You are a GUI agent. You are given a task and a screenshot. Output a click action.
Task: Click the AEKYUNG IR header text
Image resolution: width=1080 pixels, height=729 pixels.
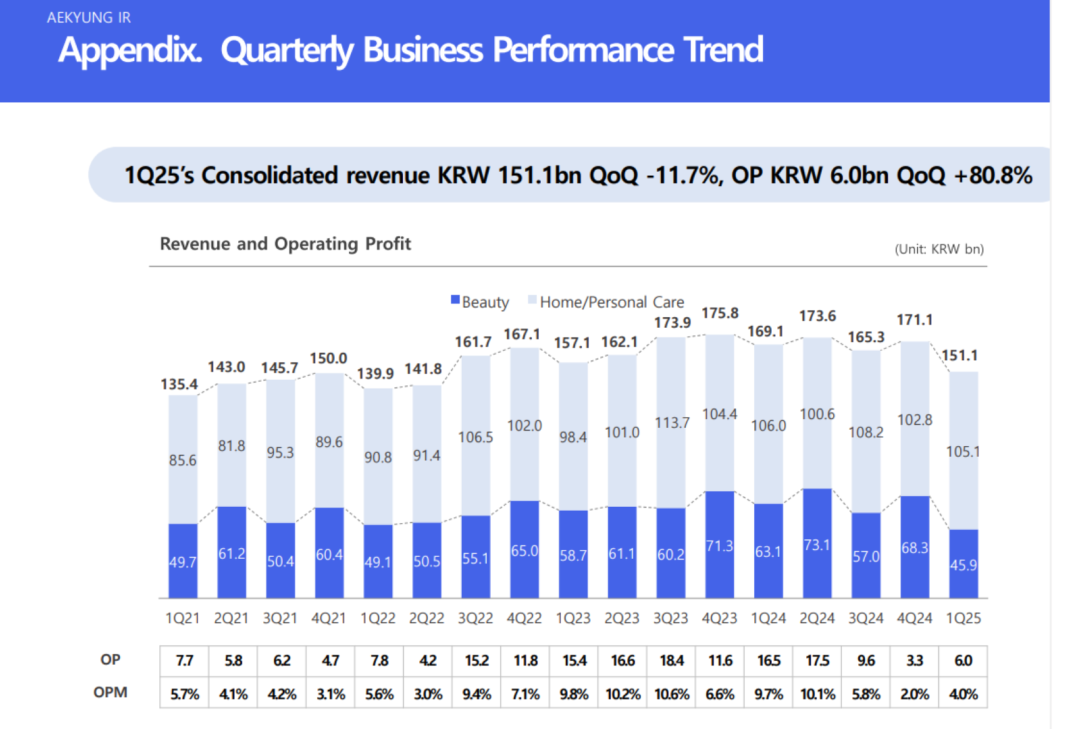(x=89, y=17)
